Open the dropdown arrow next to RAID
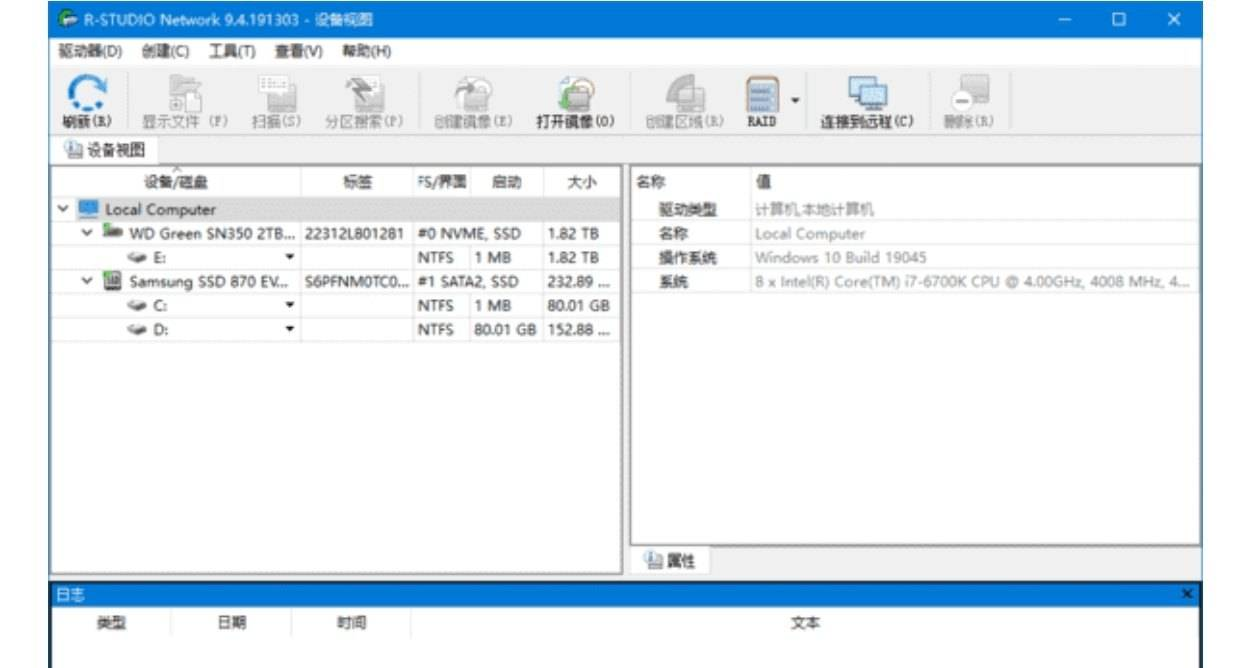This screenshot has width=1253, height=668. [795, 100]
